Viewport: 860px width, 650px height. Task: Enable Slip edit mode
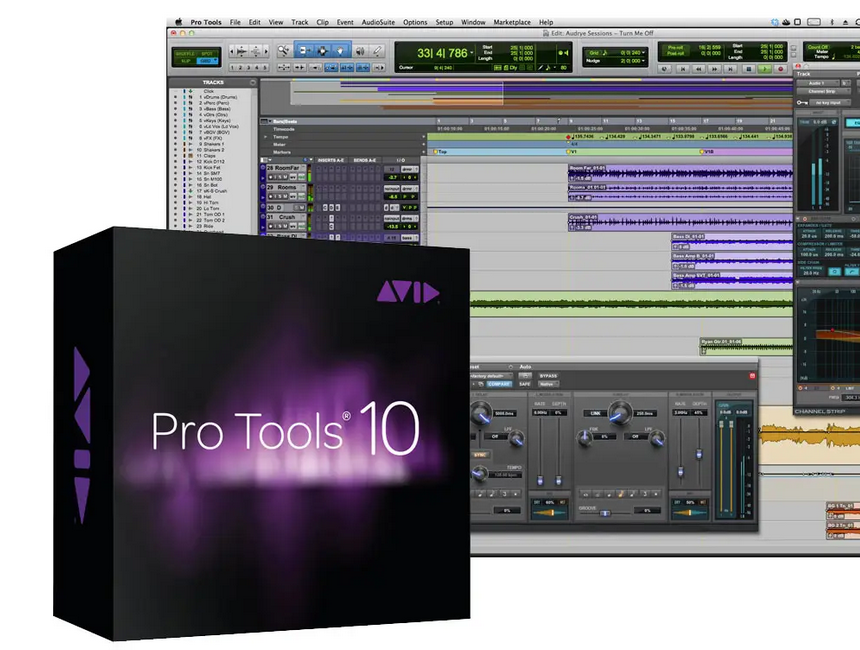click(x=185, y=61)
